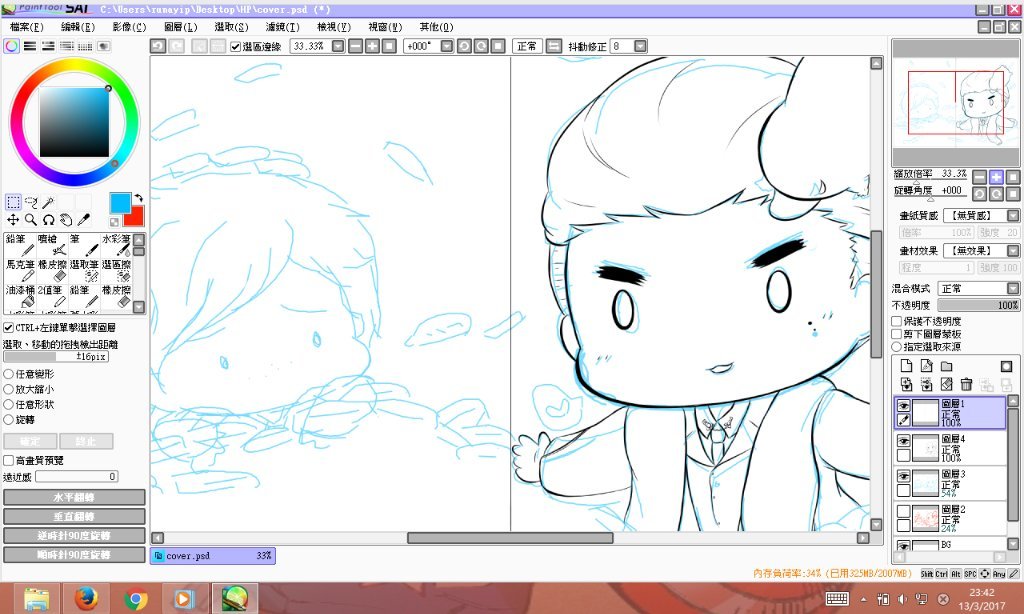Click the red background color swatch
The width and height of the screenshot is (1024, 614).
click(136, 216)
